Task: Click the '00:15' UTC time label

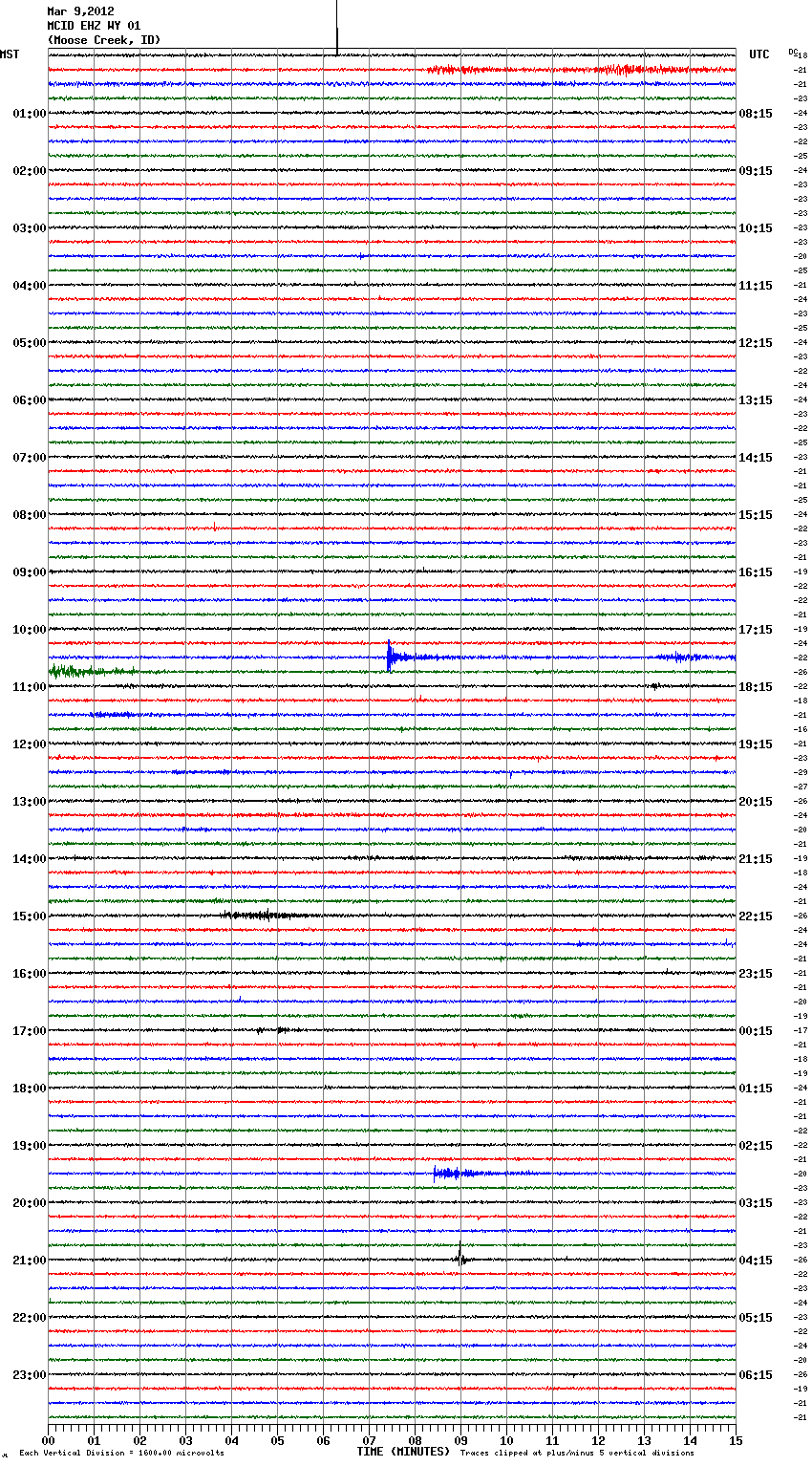Action: click(x=756, y=1031)
